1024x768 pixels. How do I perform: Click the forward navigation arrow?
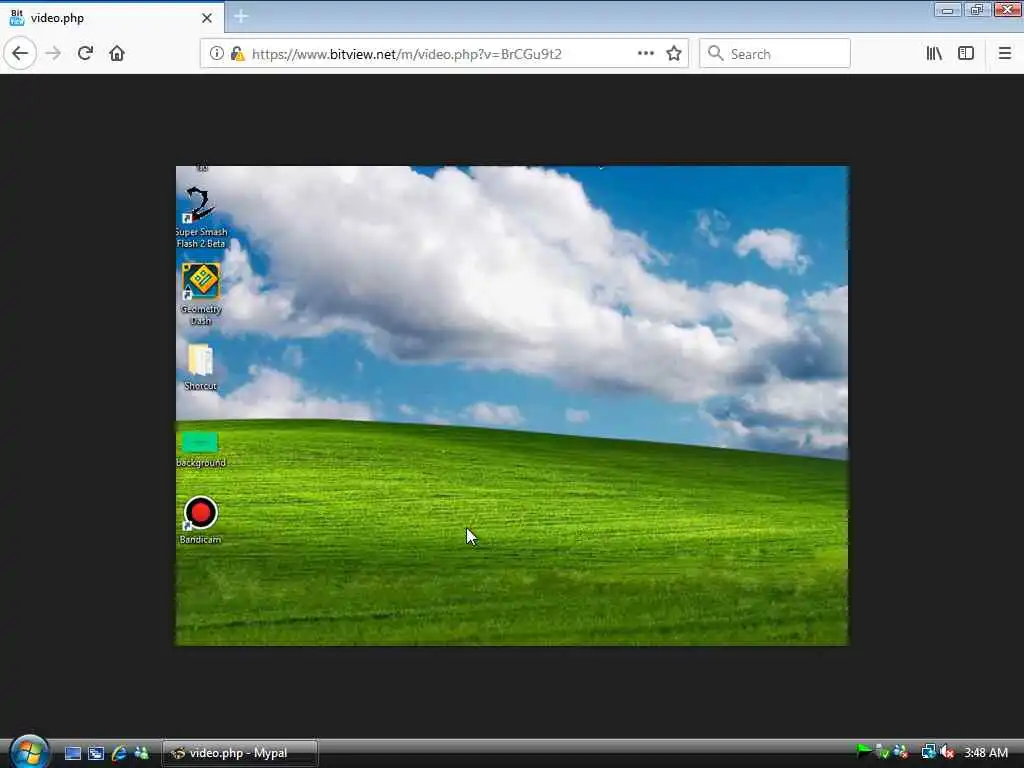53,54
